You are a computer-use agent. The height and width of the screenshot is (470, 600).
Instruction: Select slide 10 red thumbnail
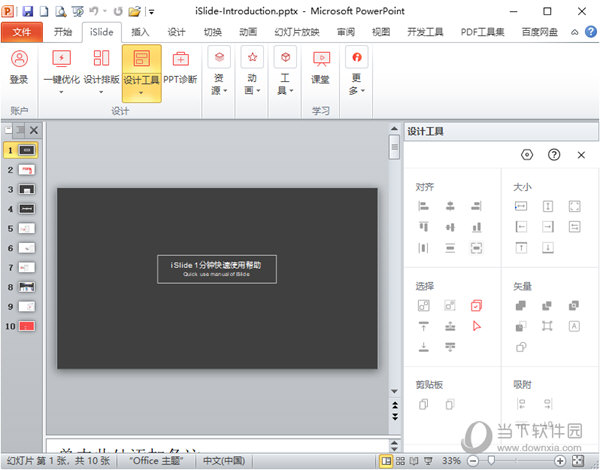(27, 326)
